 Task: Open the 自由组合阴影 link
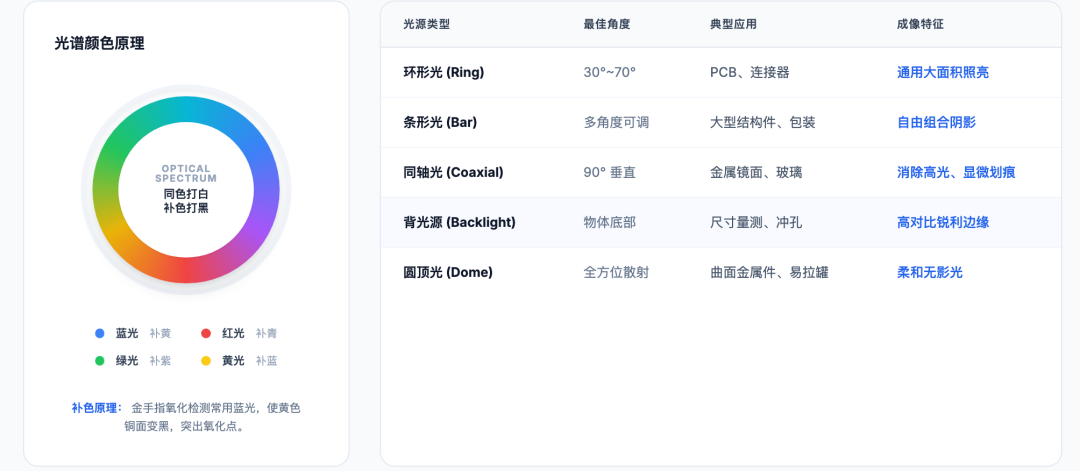936,123
